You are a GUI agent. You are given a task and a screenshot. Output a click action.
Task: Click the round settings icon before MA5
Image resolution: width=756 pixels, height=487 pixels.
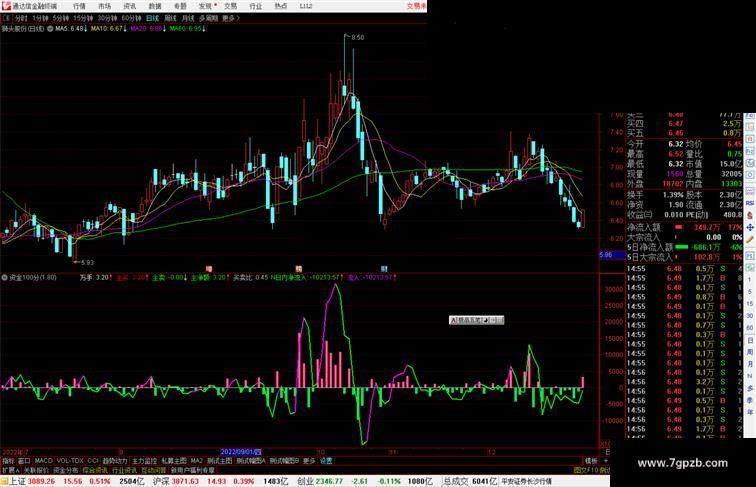pos(50,29)
